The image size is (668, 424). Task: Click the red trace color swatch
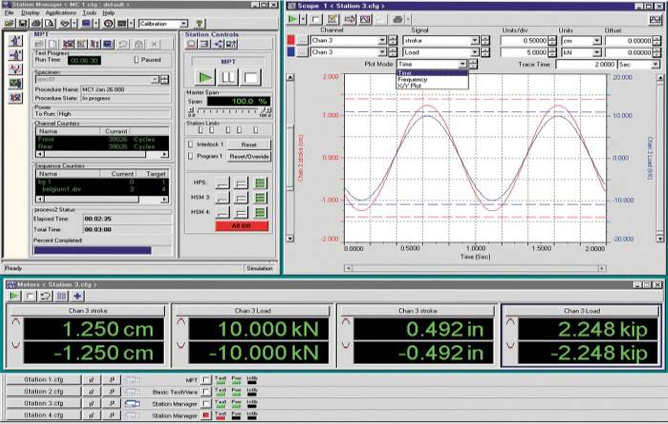(x=291, y=39)
